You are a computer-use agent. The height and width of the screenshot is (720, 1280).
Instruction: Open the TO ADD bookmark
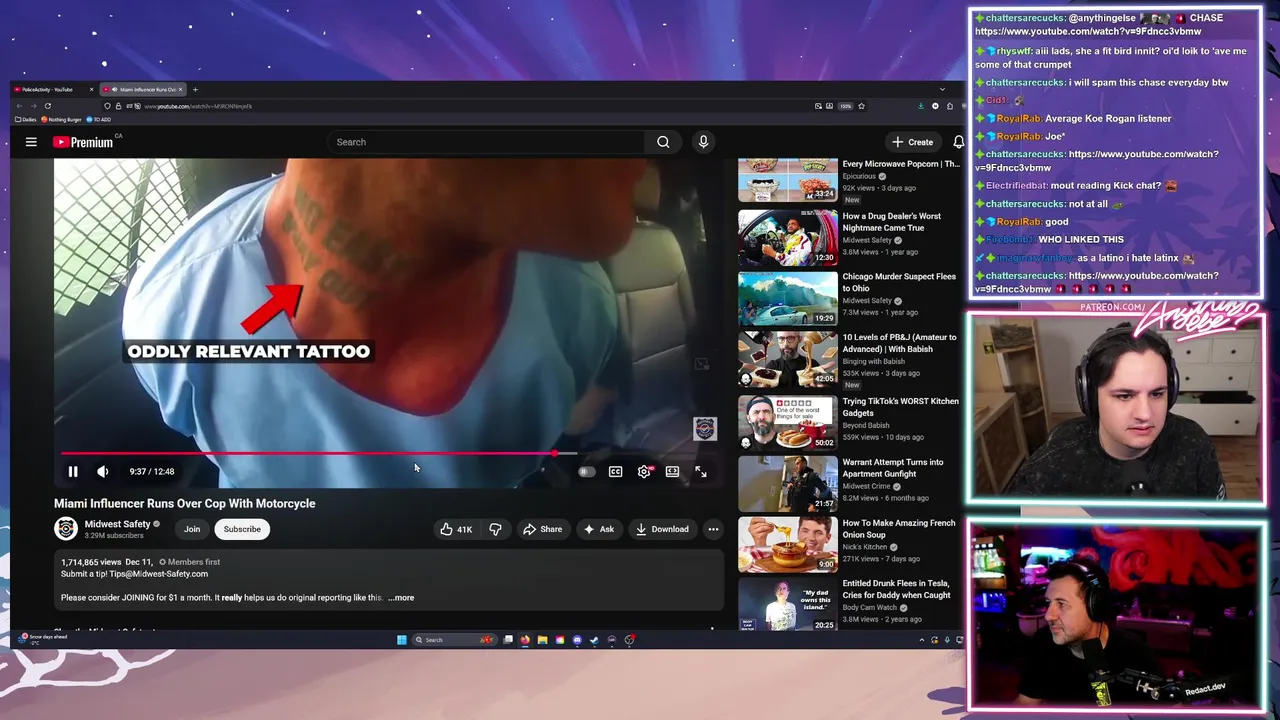click(x=98, y=120)
